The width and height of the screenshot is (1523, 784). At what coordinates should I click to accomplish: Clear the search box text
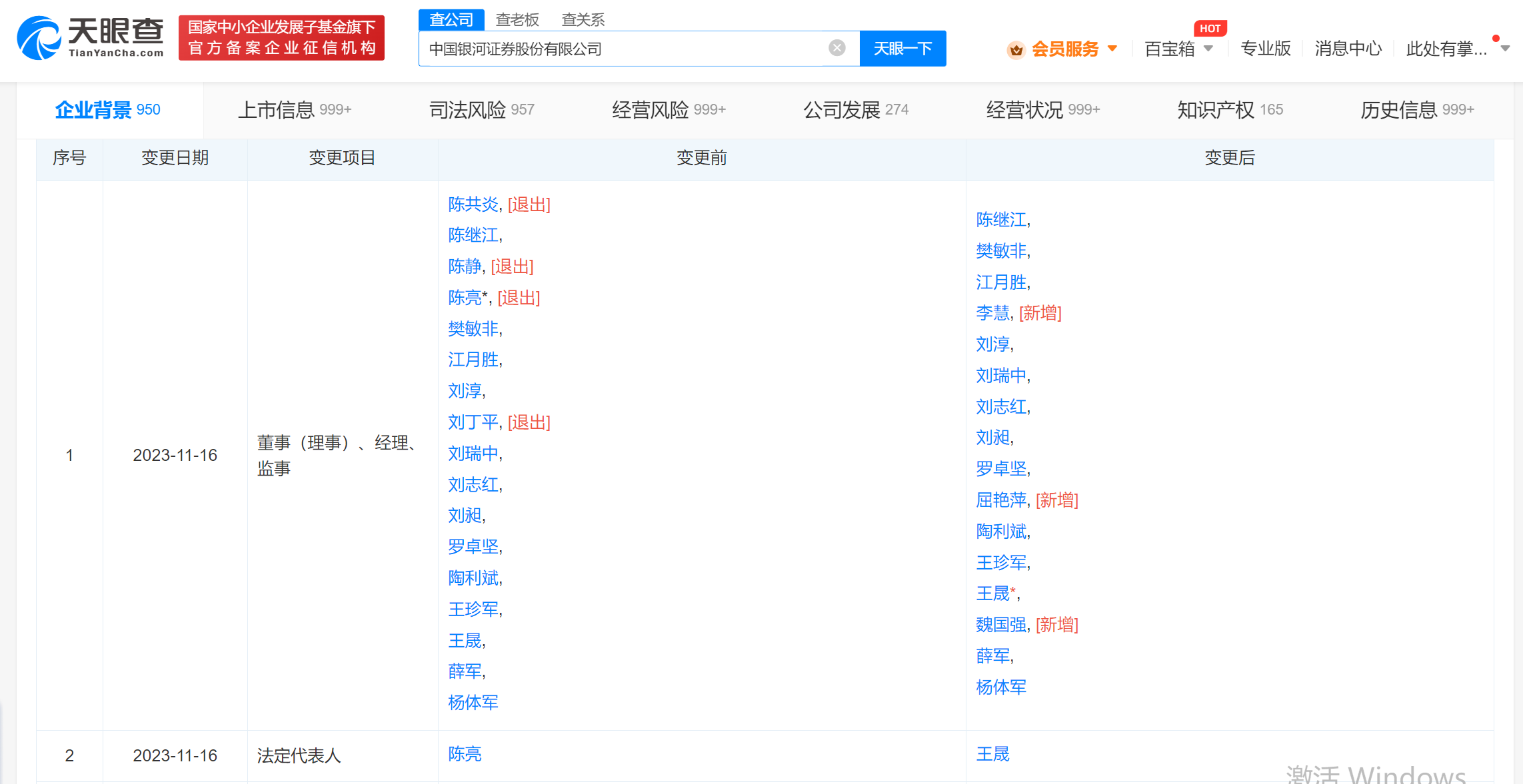(x=836, y=48)
